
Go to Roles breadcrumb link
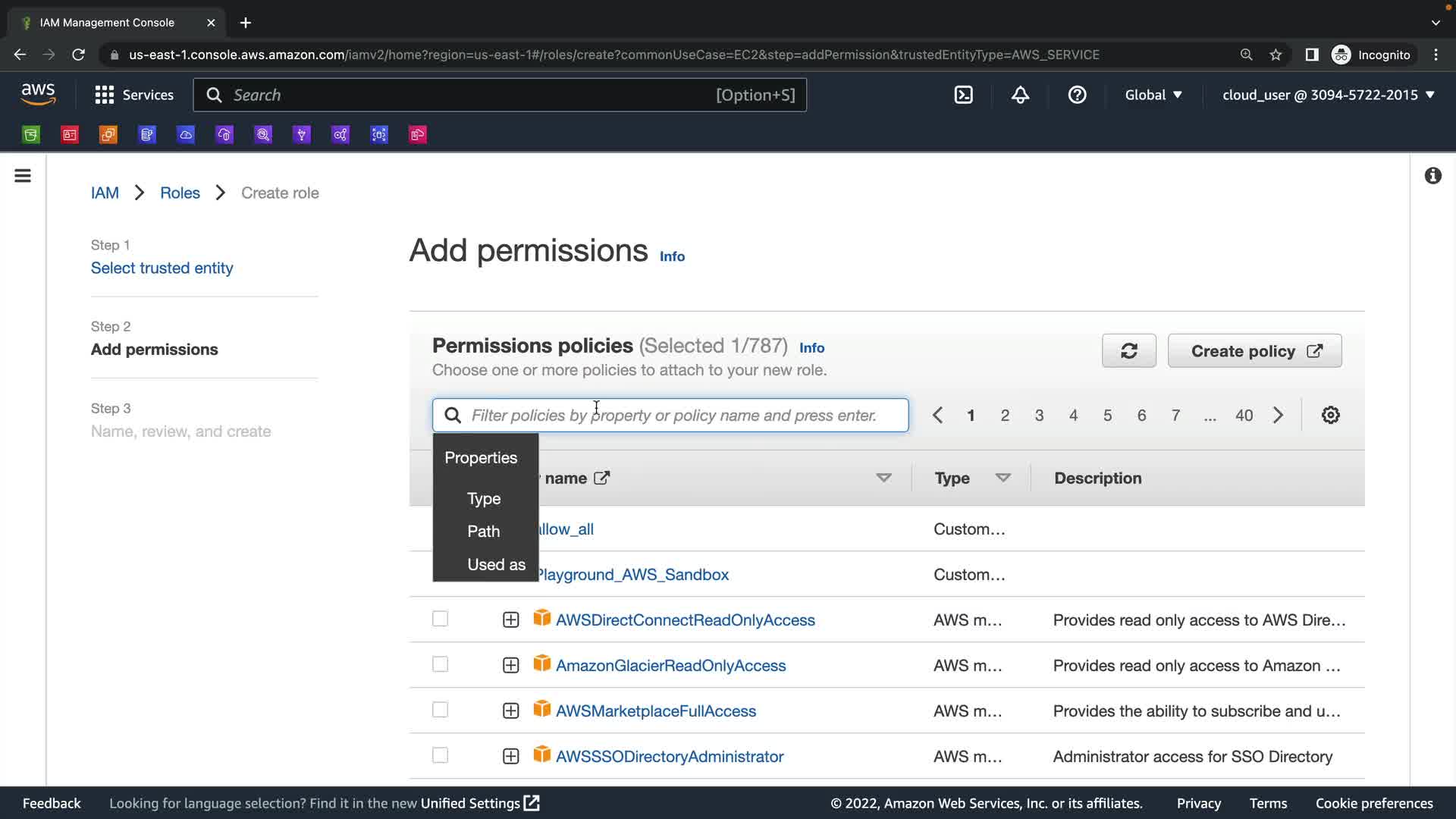click(180, 193)
